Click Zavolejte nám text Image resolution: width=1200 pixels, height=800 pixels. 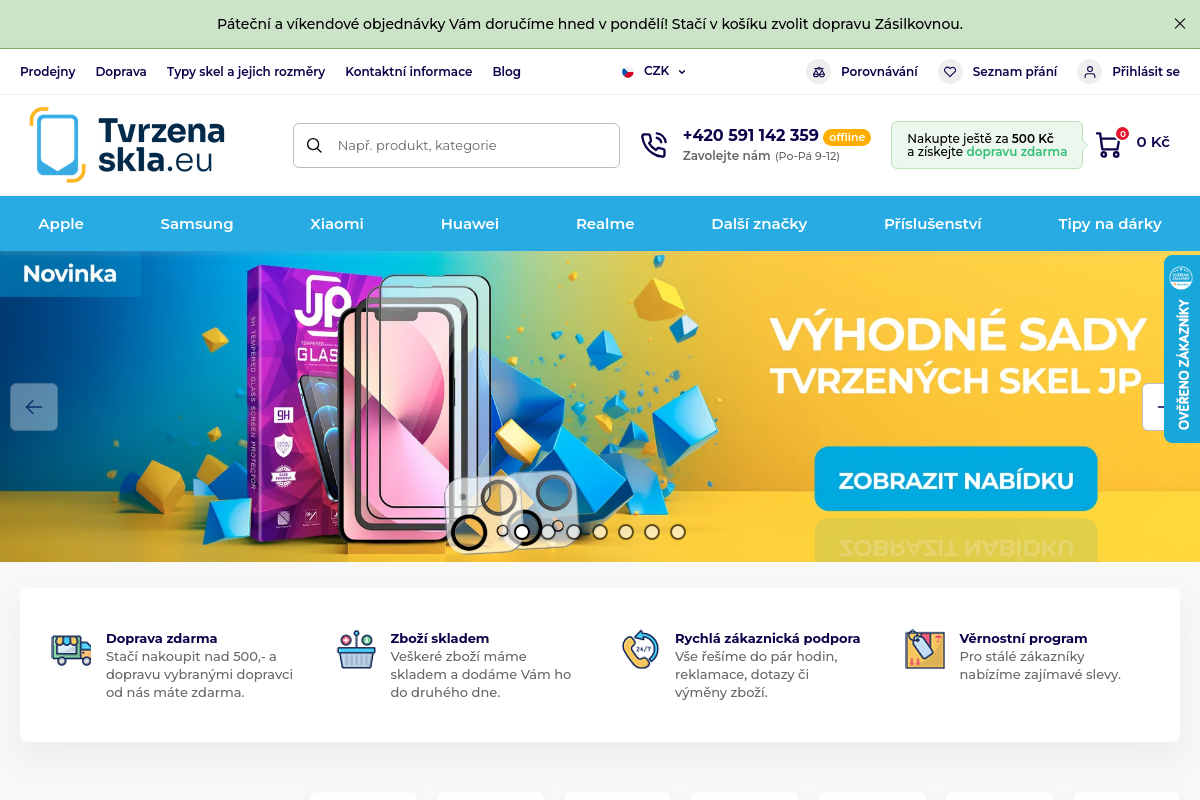point(727,156)
